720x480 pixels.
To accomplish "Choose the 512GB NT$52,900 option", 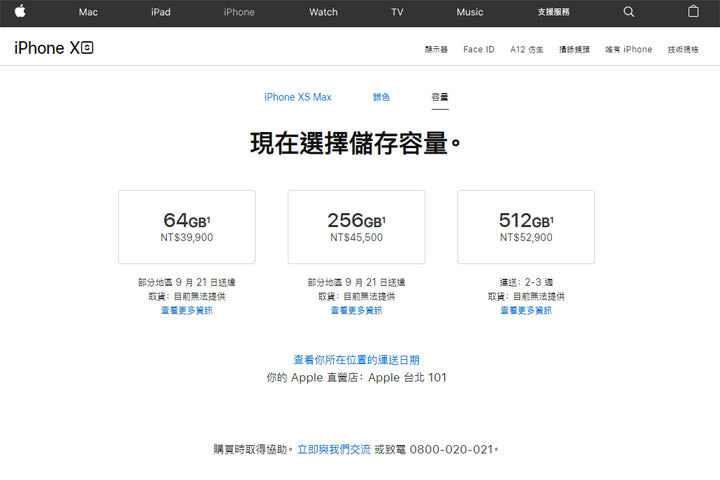I will 526,227.
